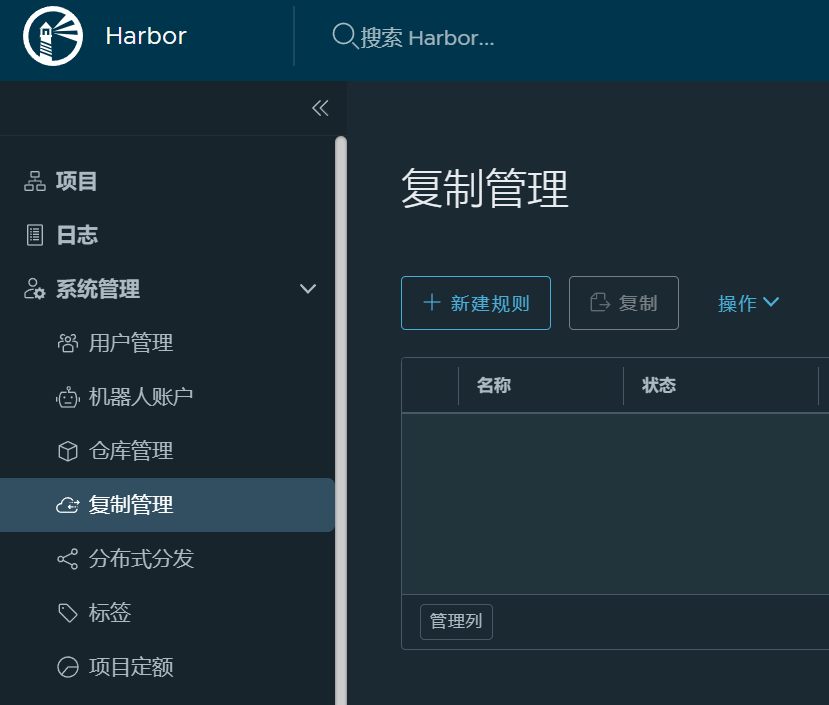Click the search magnifier icon
This screenshot has width=829, height=705.
click(x=345, y=36)
